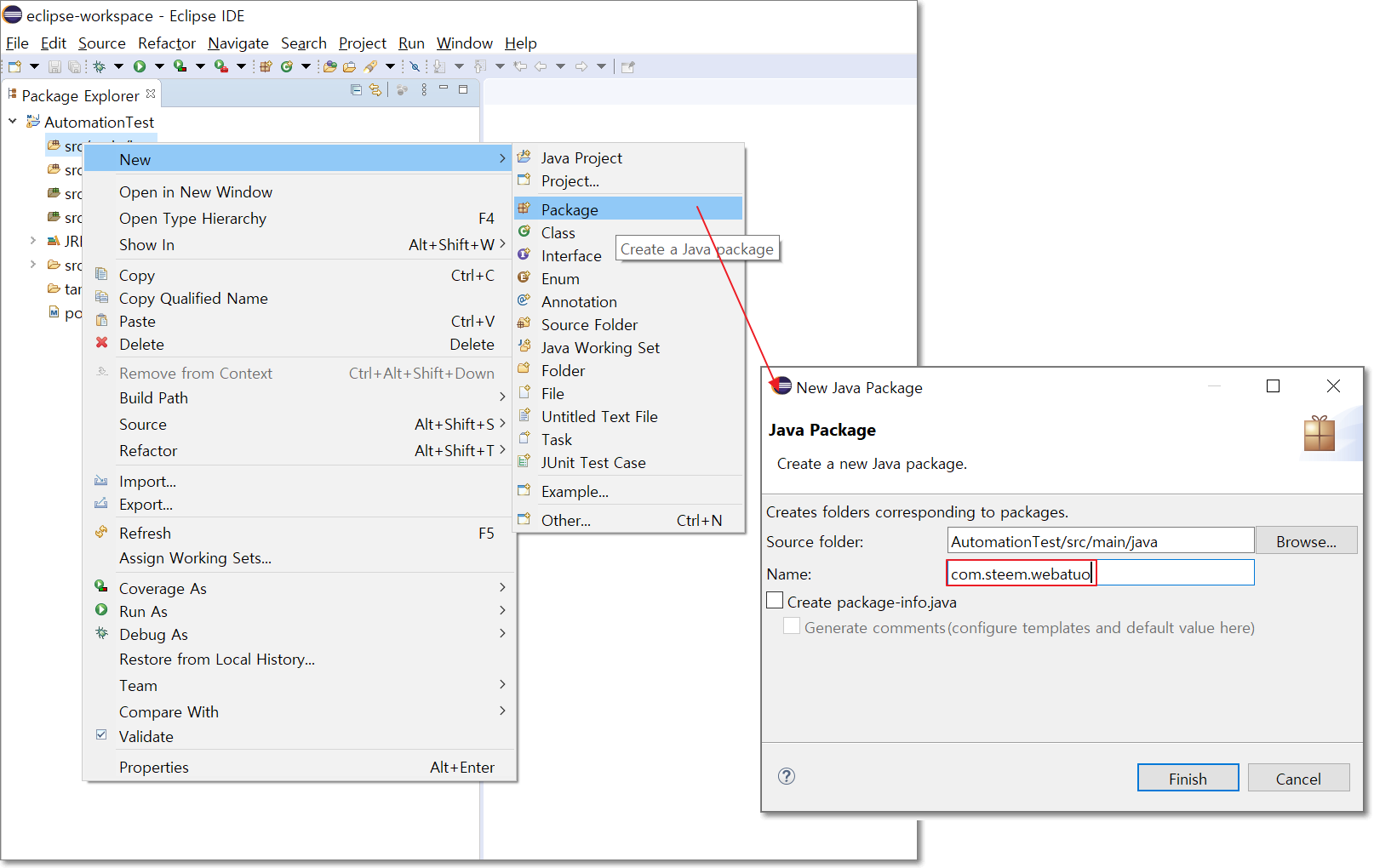The width and height of the screenshot is (1374, 868).
Task: Open the Coverage toolbar dropdown arrow
Action: coord(200,66)
